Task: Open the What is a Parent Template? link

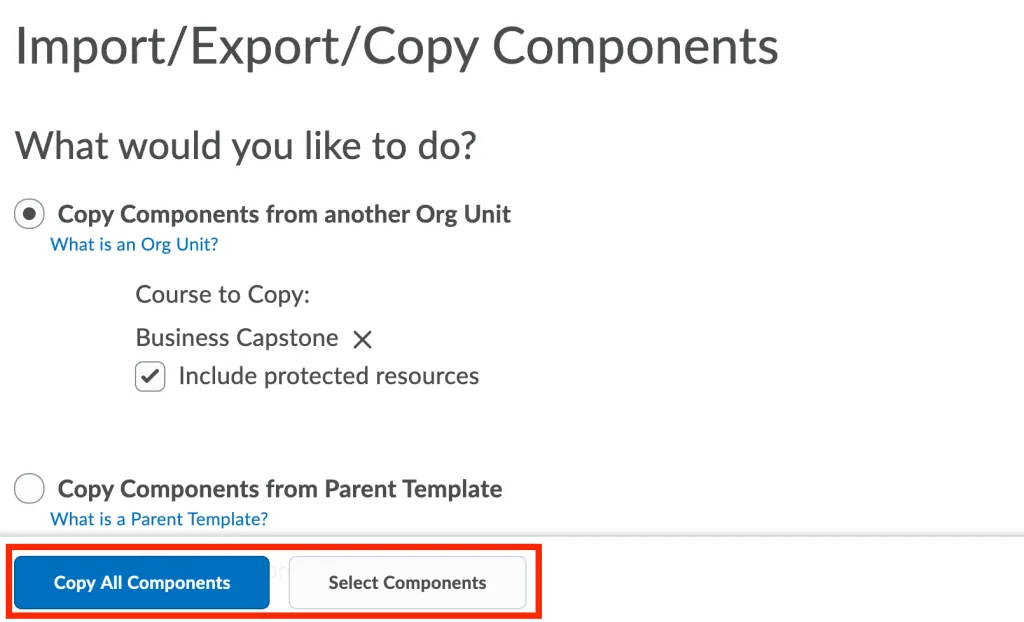Action: coord(159,519)
